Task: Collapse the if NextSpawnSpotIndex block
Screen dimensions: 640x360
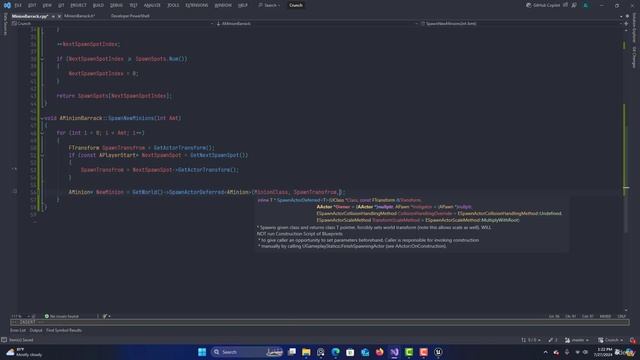Action: (x=42, y=59)
